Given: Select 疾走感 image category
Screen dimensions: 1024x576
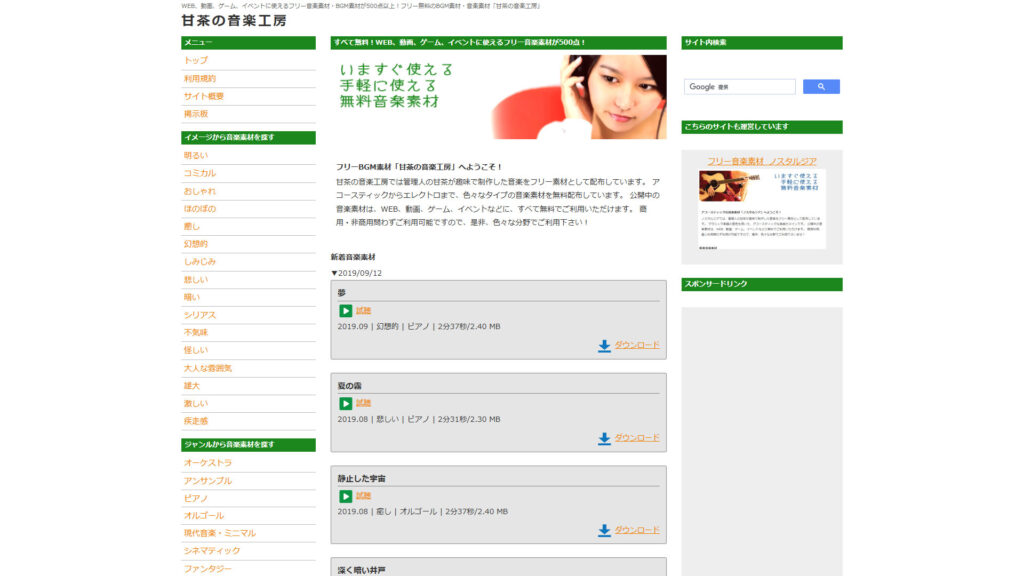Looking at the screenshot, I should pos(195,421).
